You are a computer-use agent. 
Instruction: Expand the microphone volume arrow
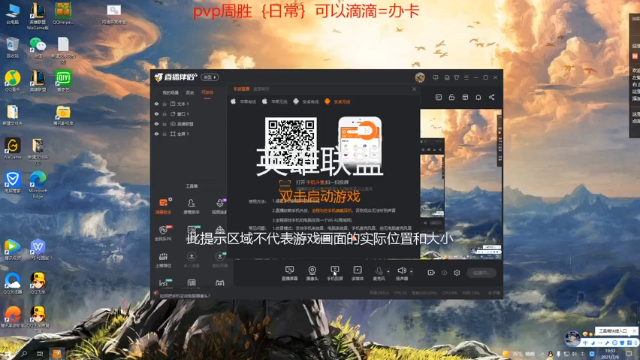coord(388,271)
